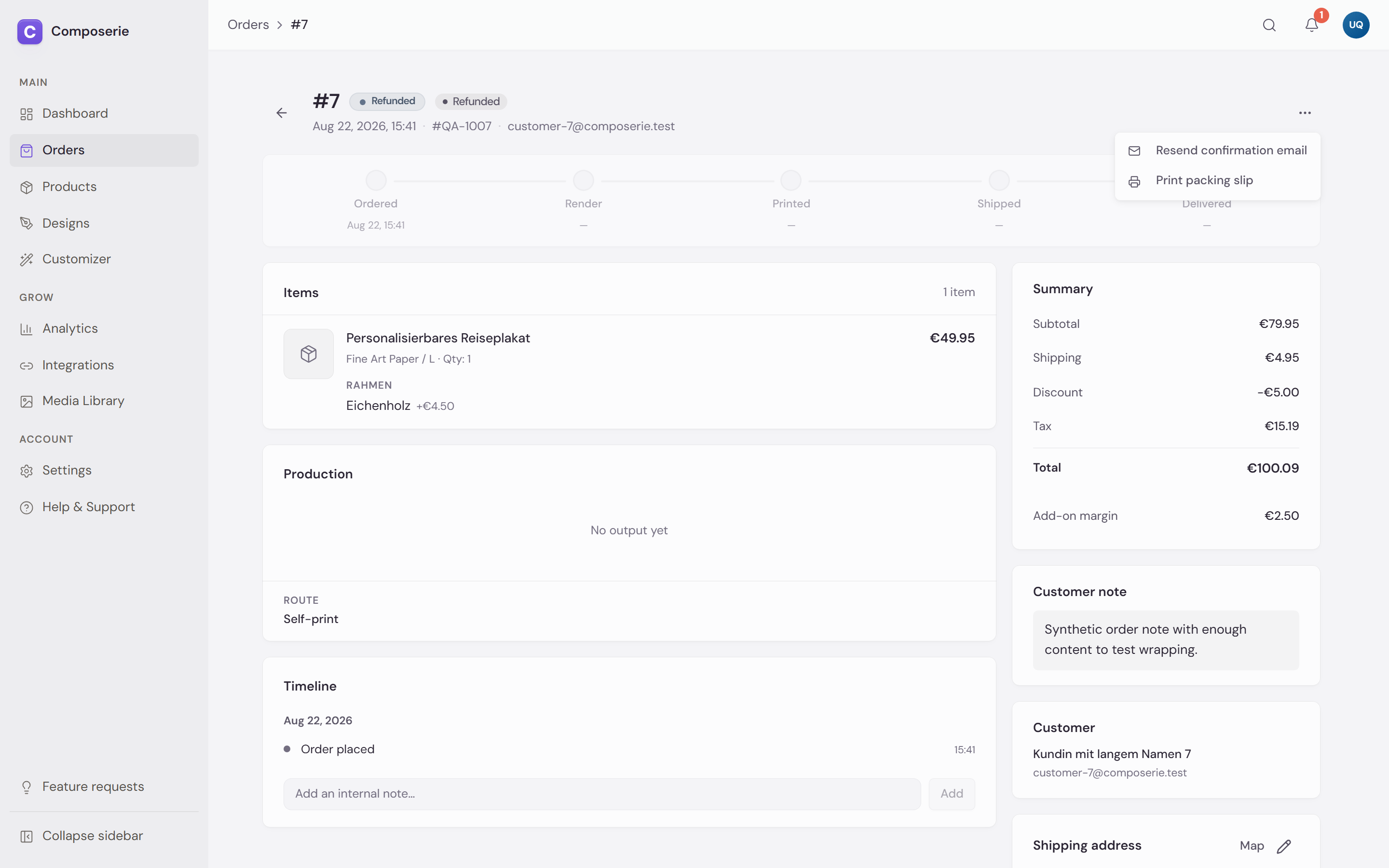Collapse the sidebar

pyautogui.click(x=104, y=836)
